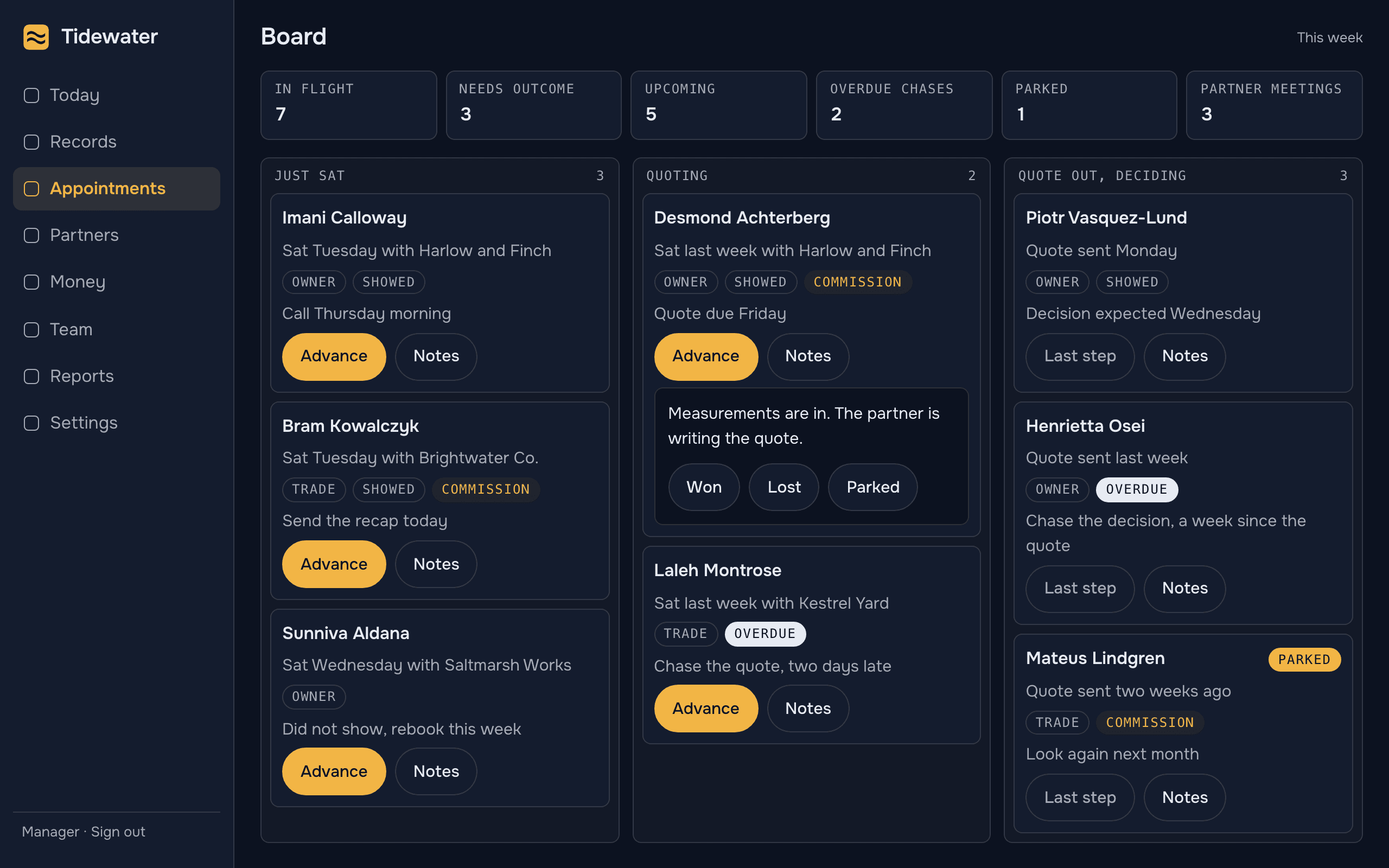Click Last step on Piotr Vasquez-Lund's card
The width and height of the screenshot is (1389, 868).
[1080, 356]
